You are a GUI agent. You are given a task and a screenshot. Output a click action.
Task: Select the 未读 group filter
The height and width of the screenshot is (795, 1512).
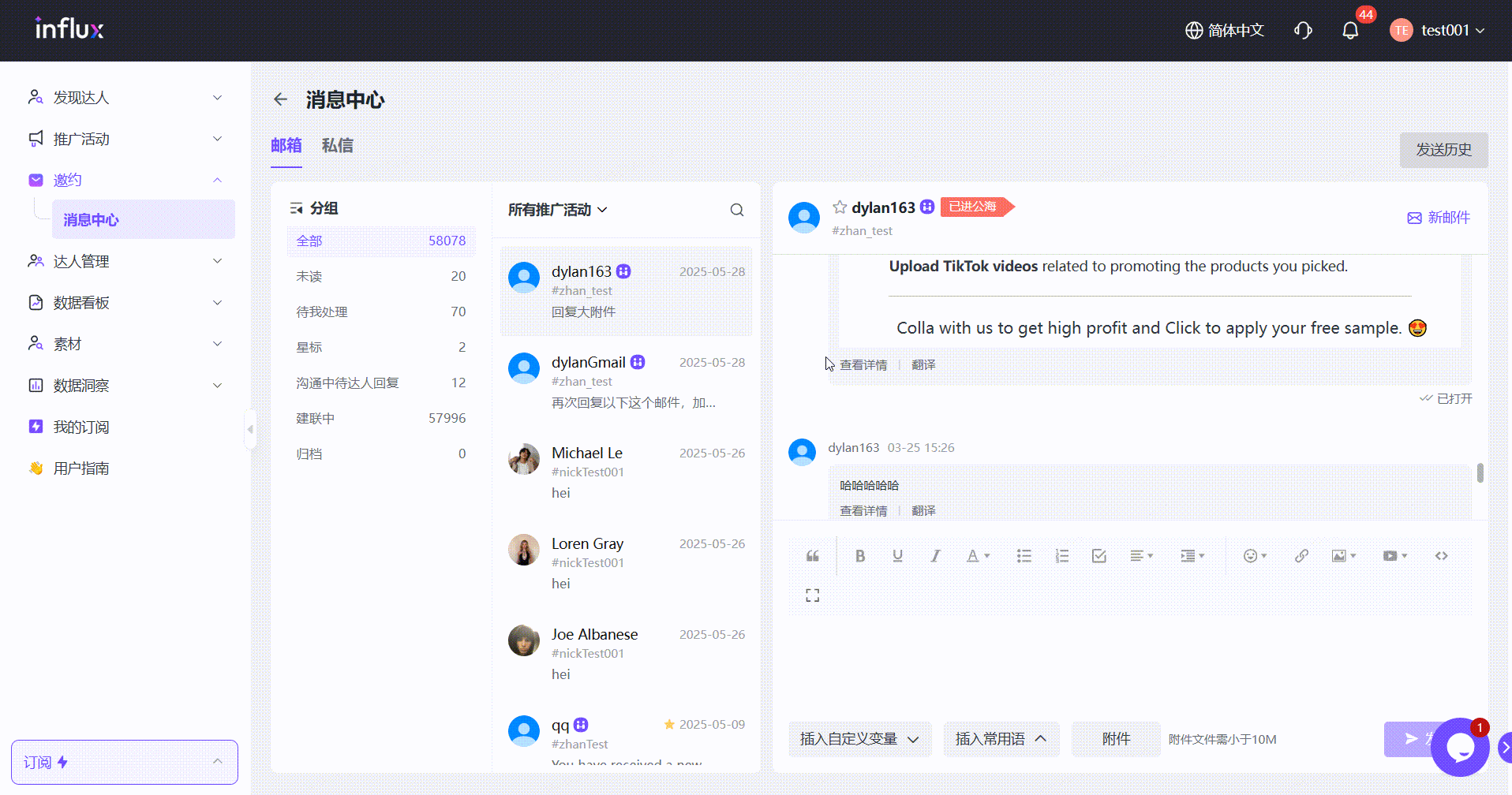[380, 276]
